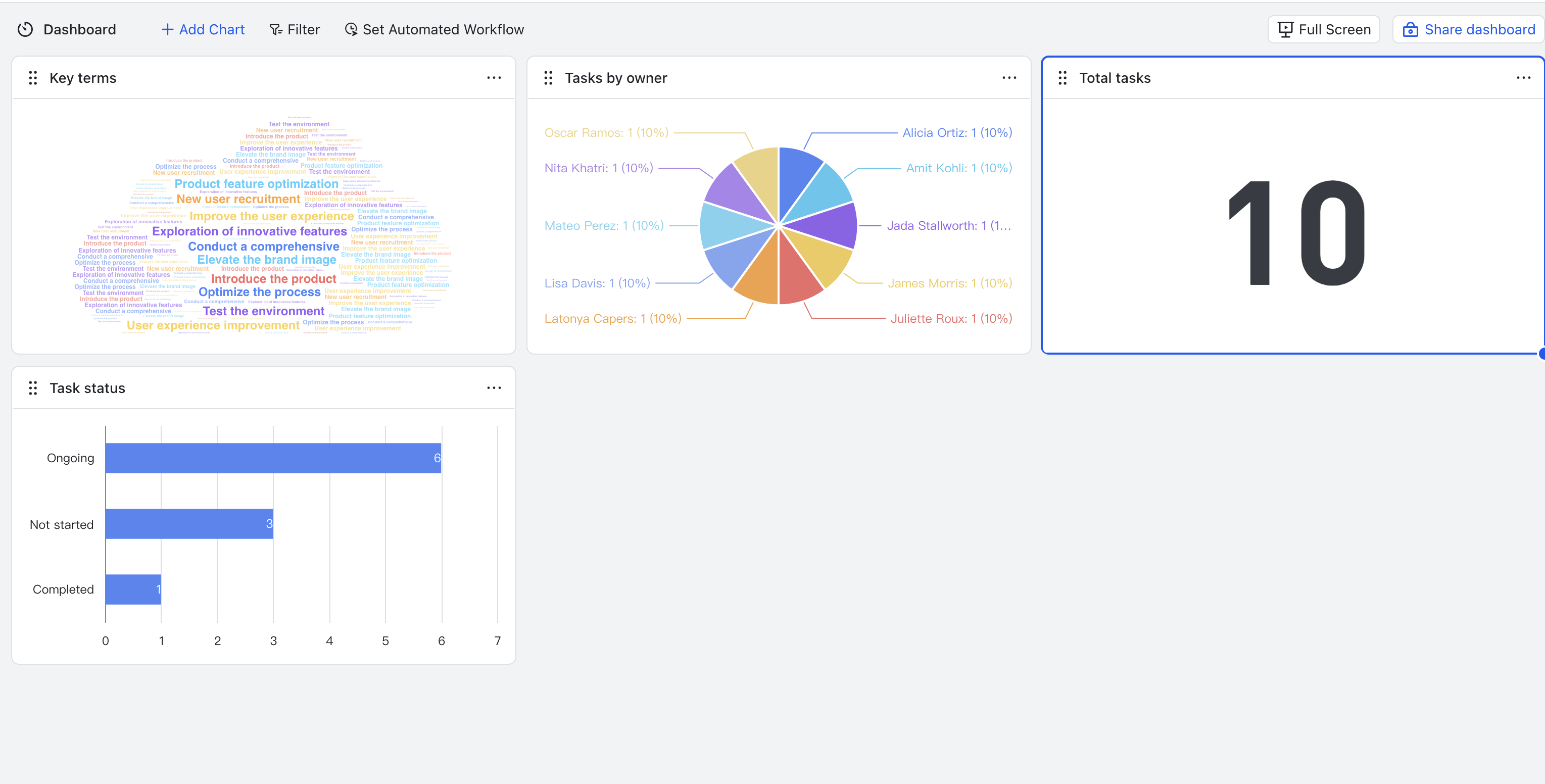Click Task status drag handle icon
This screenshot has width=1545, height=784.
click(33, 388)
